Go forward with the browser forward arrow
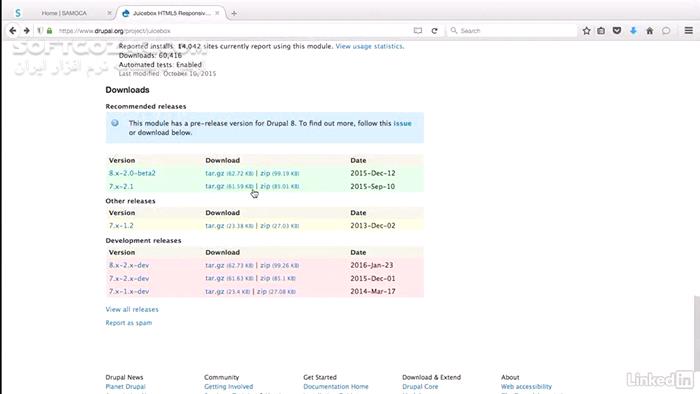This screenshot has height=394, width=700. [27, 31]
